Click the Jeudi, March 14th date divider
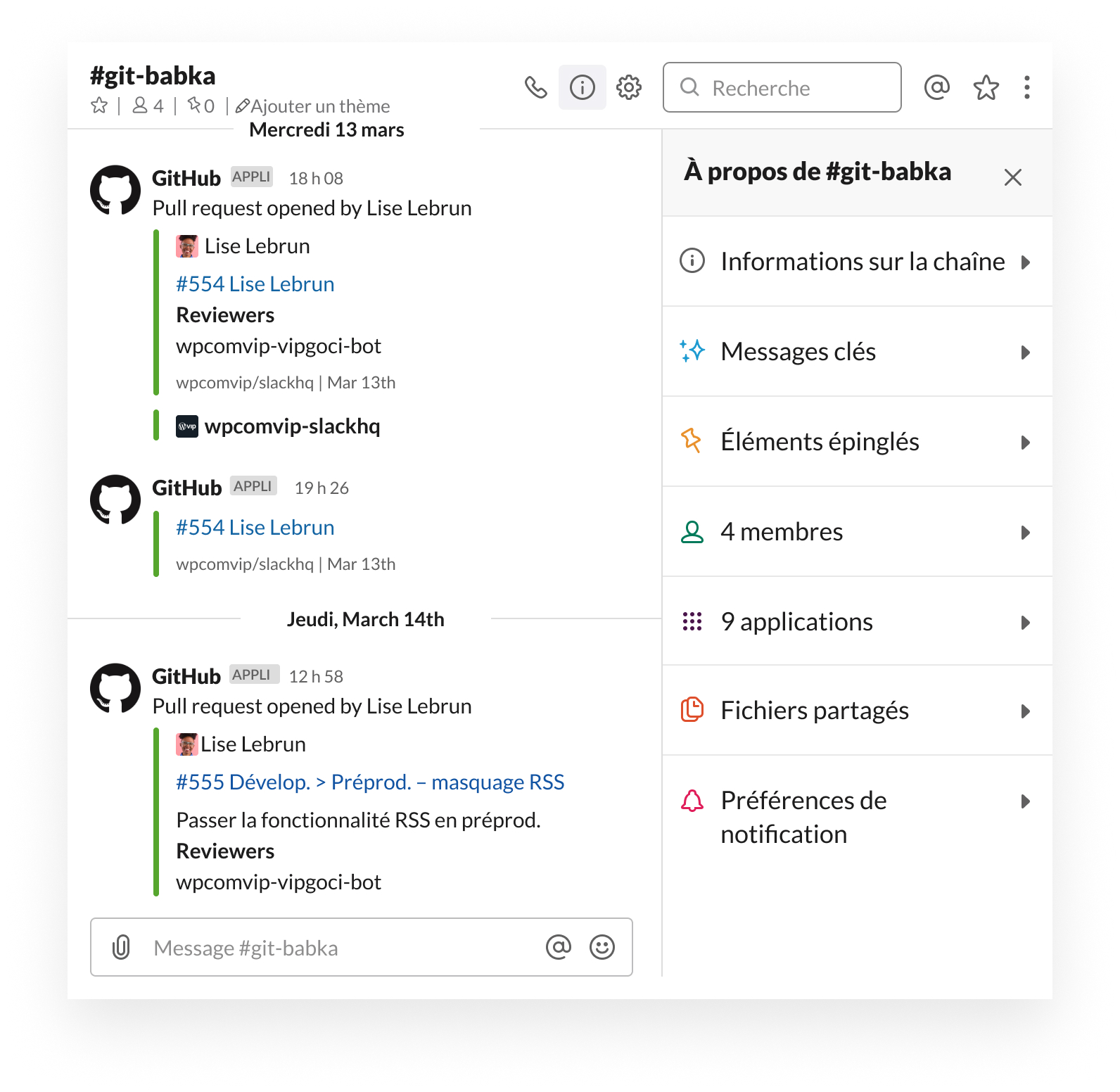The image size is (1120, 1092). coord(366,620)
